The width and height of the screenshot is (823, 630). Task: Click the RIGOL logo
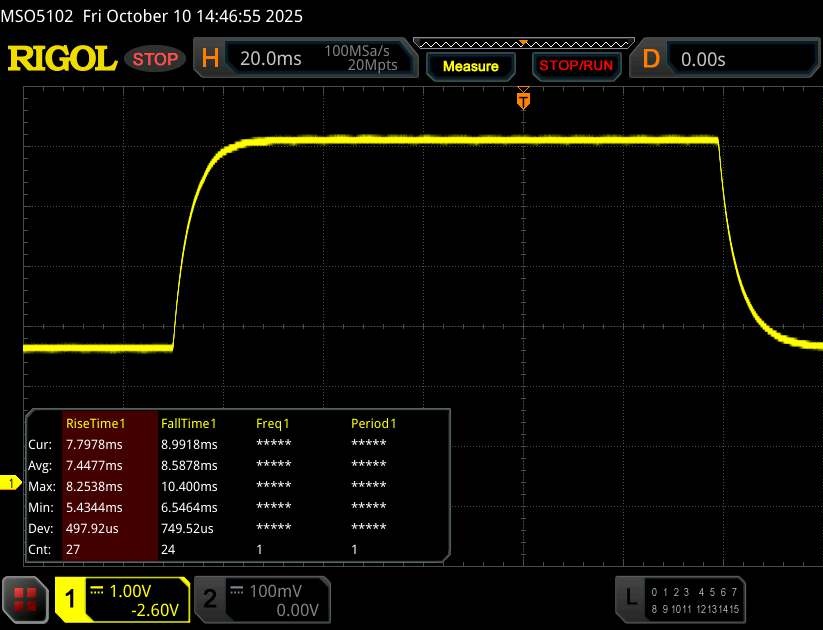[x=62, y=59]
